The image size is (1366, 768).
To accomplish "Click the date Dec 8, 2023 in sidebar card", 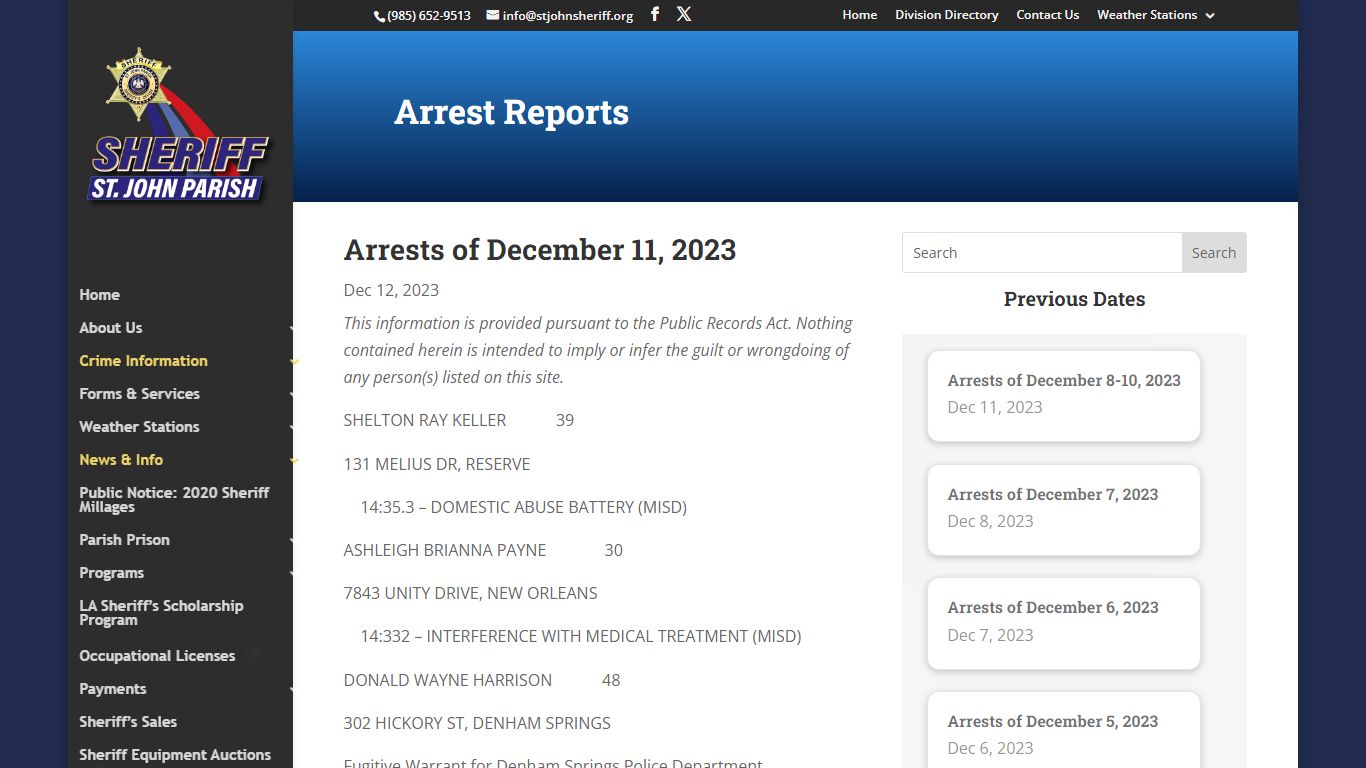I will click(x=990, y=521).
